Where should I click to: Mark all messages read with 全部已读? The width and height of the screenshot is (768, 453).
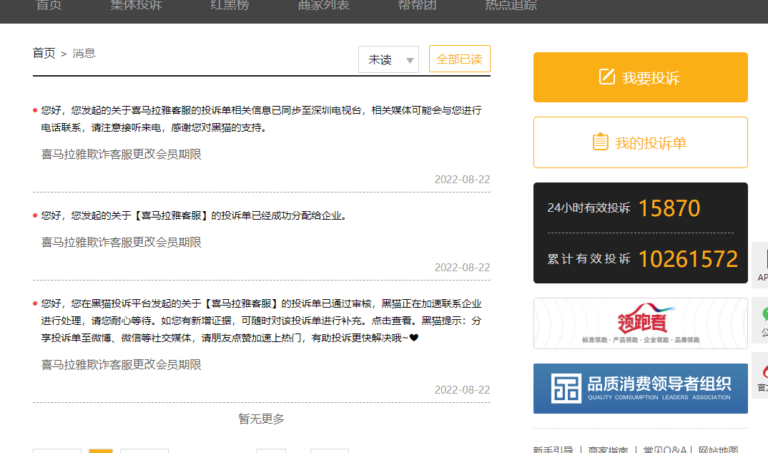pos(460,60)
